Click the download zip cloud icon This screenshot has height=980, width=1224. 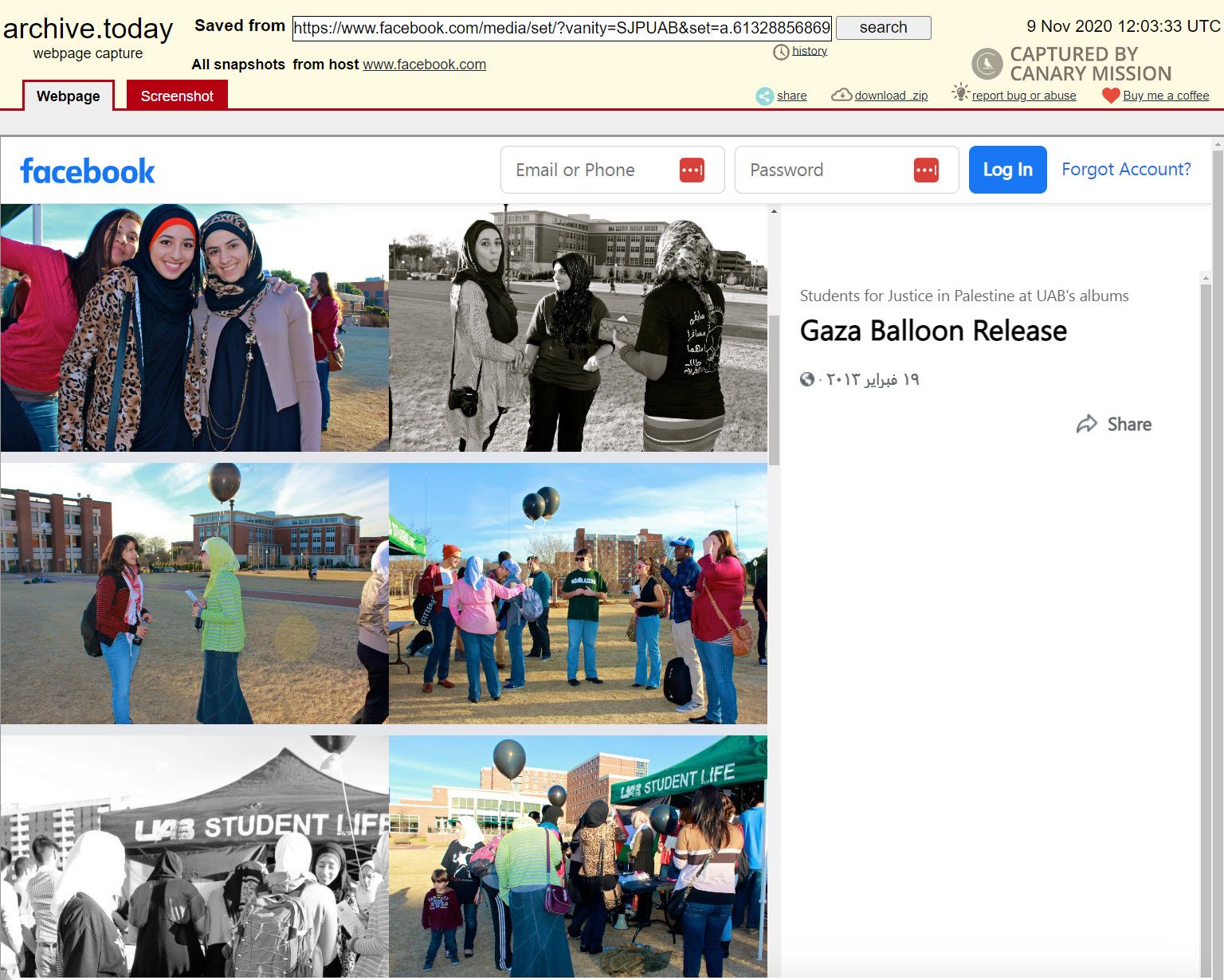(841, 96)
